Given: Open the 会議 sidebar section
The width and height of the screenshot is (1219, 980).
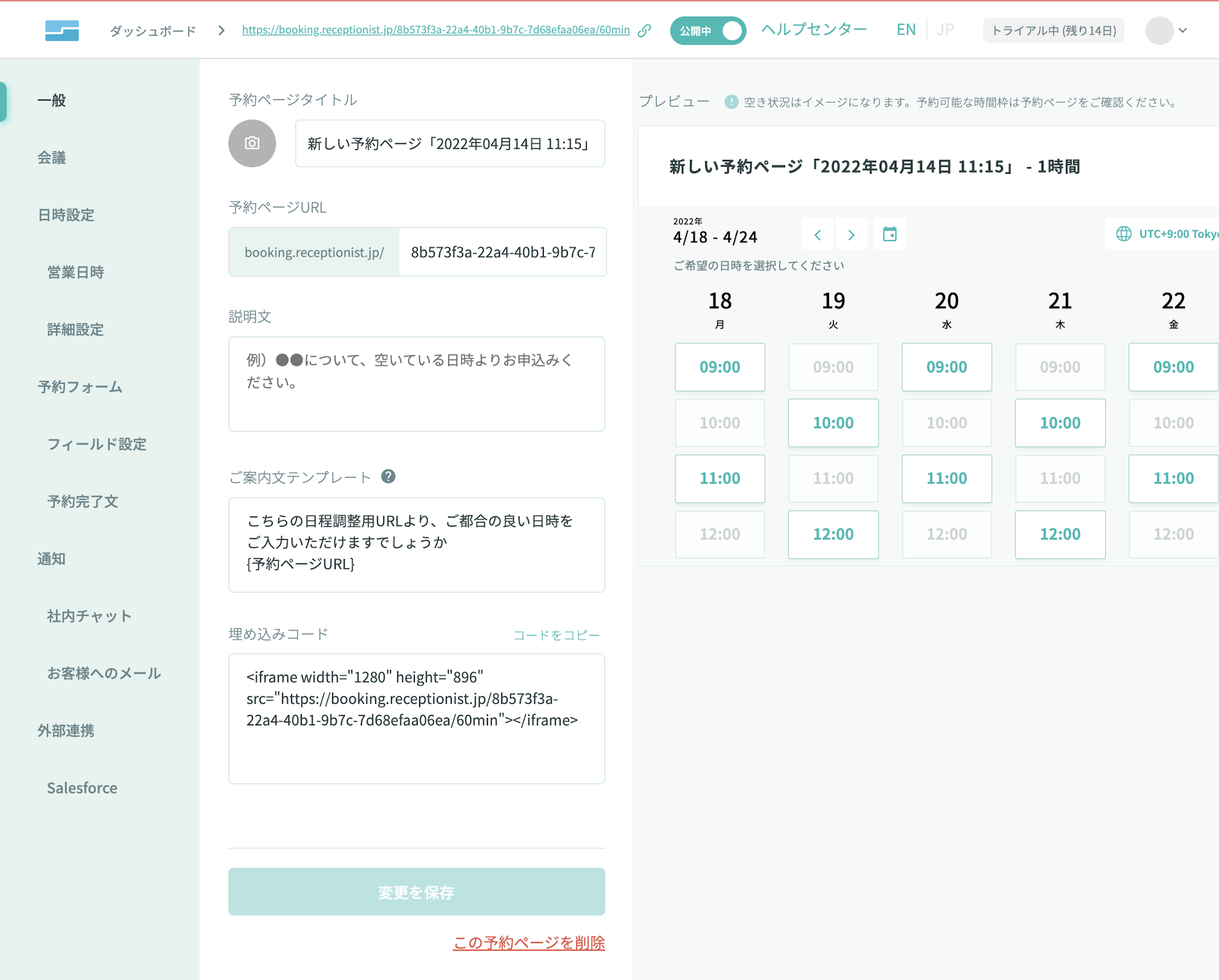Looking at the screenshot, I should (52, 158).
